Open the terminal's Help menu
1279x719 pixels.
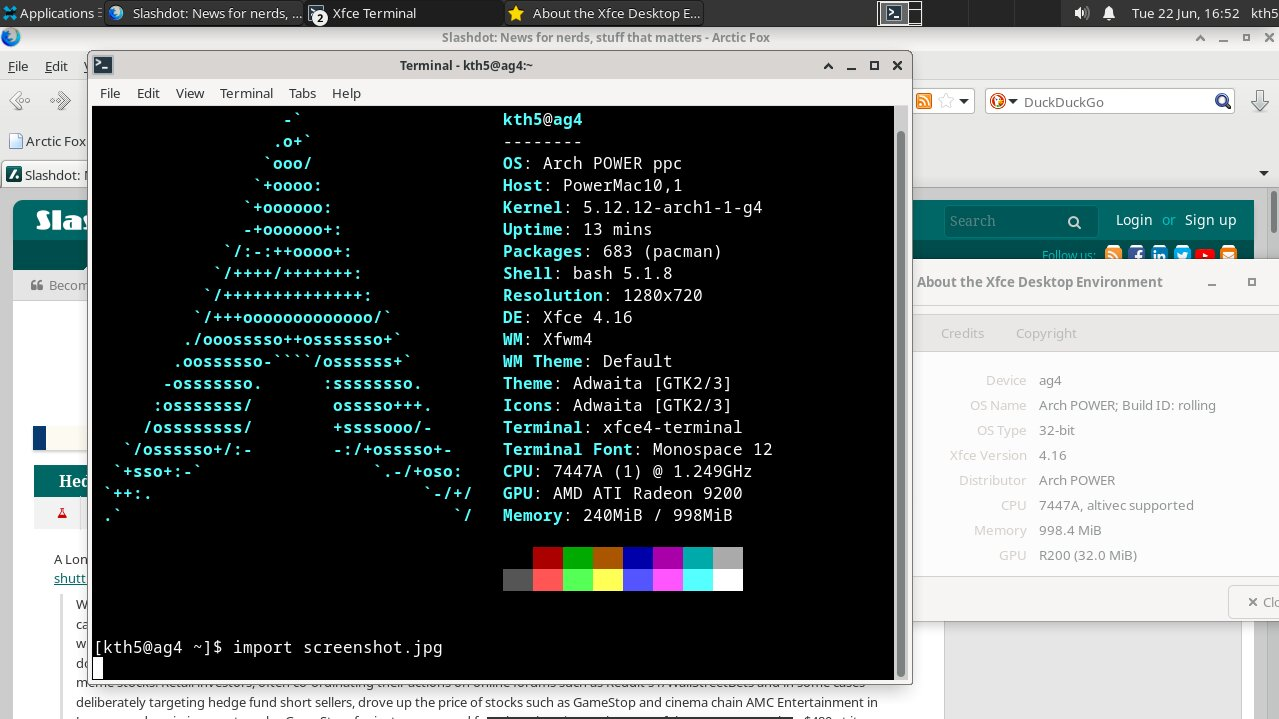tap(346, 93)
